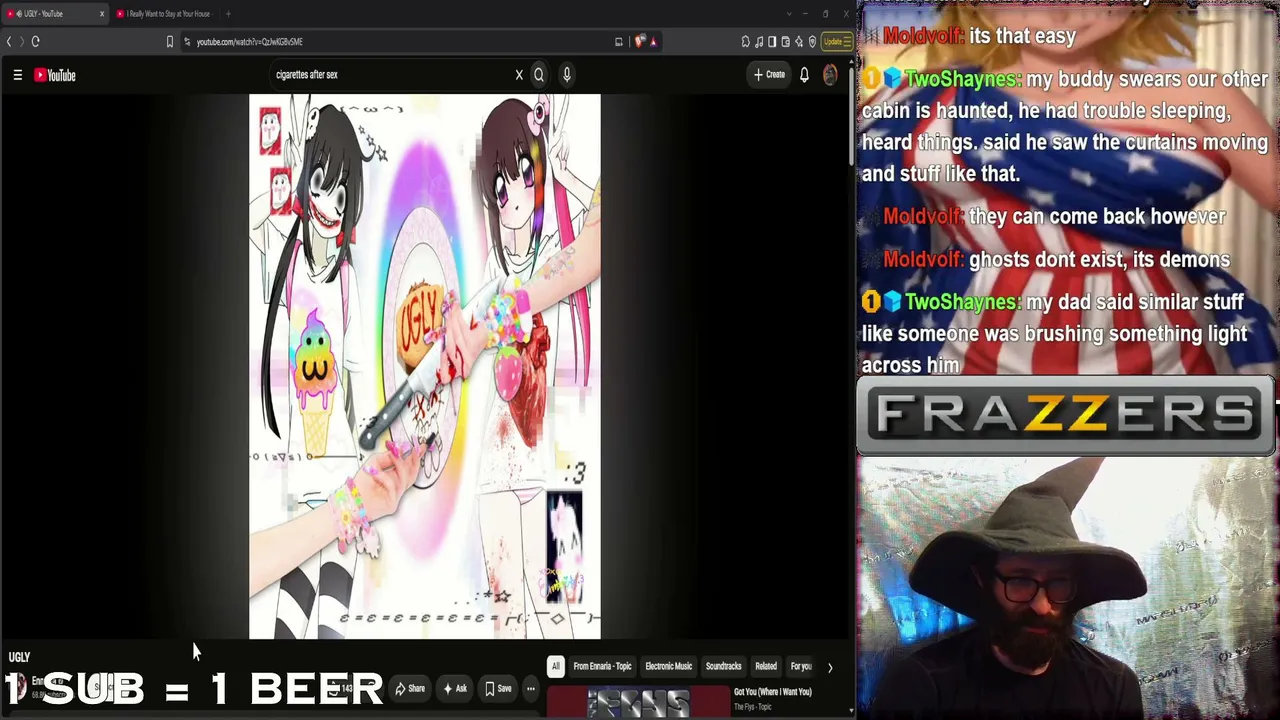Switch to the 'UGLY - YouTube' tab
1280x720 pixels.
(x=55, y=14)
